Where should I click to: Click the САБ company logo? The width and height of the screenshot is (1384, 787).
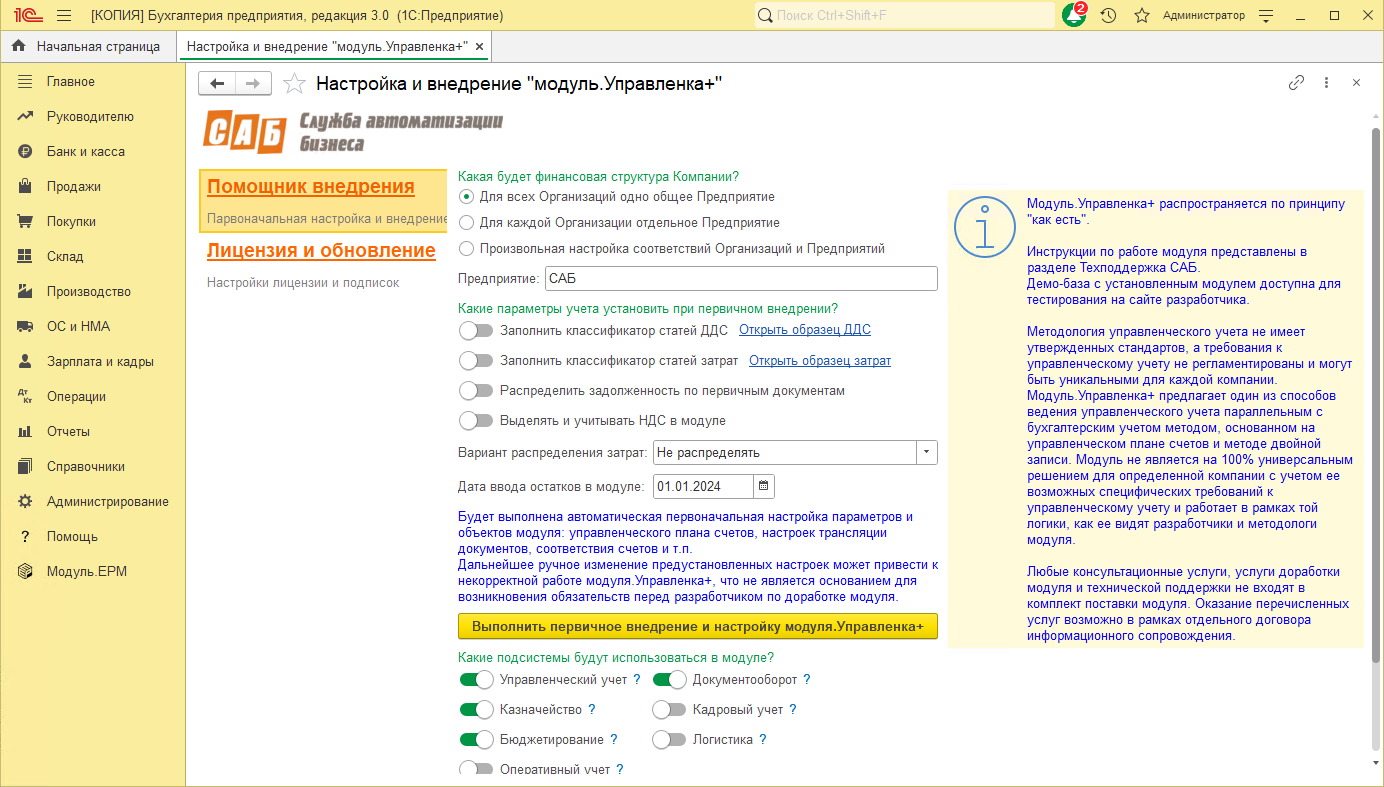pyautogui.click(x=353, y=132)
